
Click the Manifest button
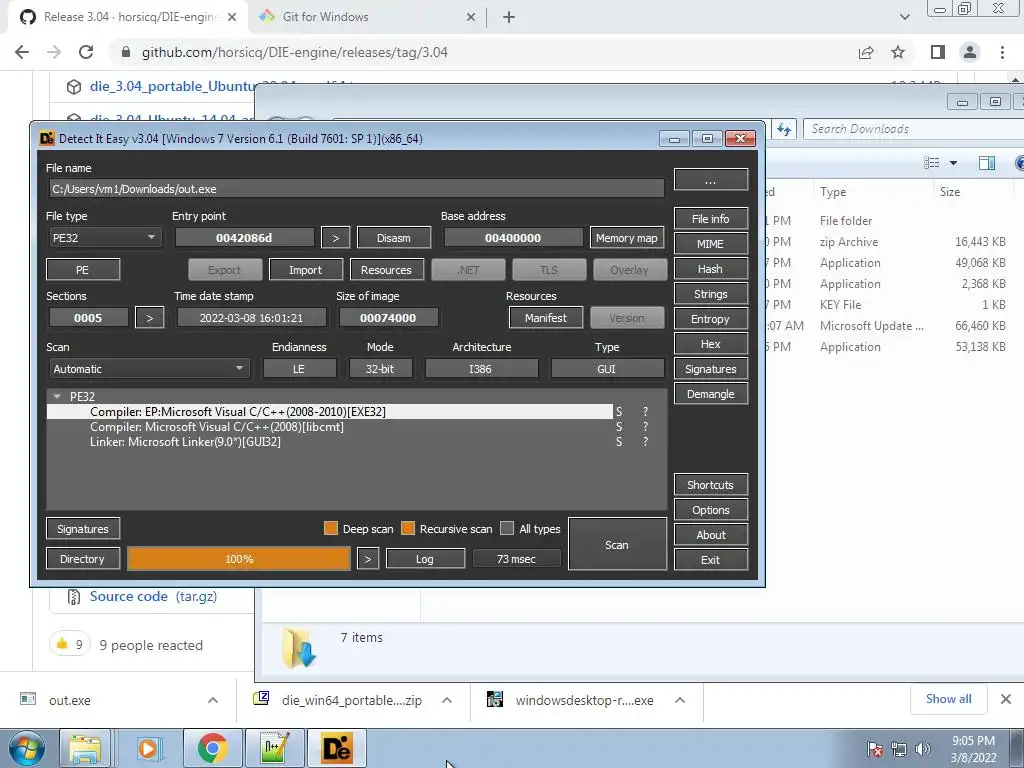(x=546, y=318)
